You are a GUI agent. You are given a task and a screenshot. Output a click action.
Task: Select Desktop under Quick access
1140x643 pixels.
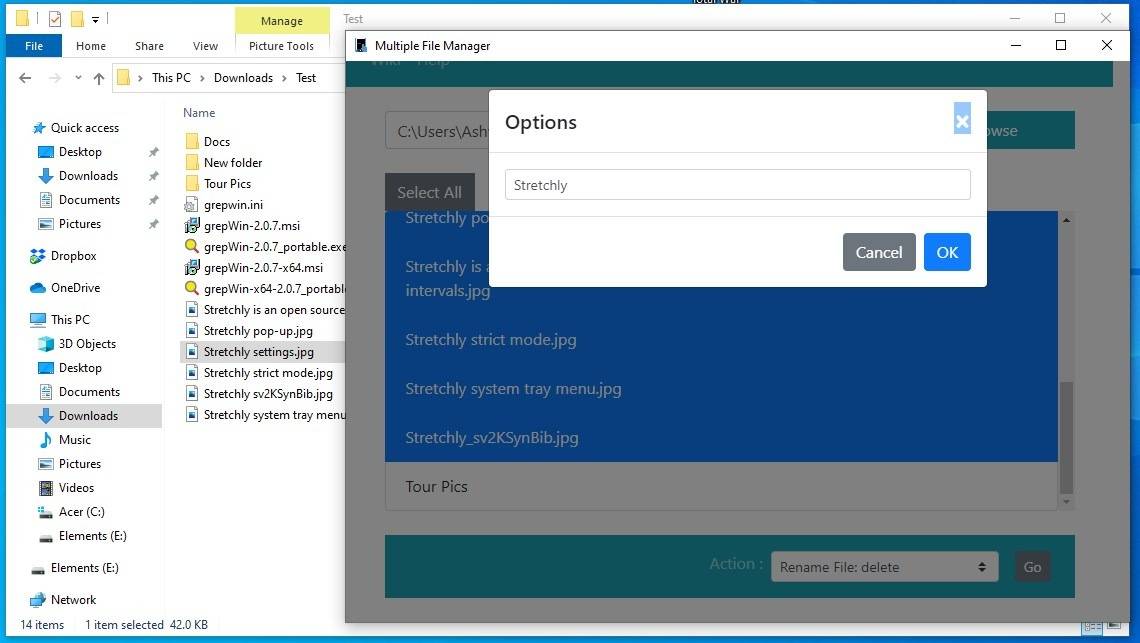click(x=80, y=152)
